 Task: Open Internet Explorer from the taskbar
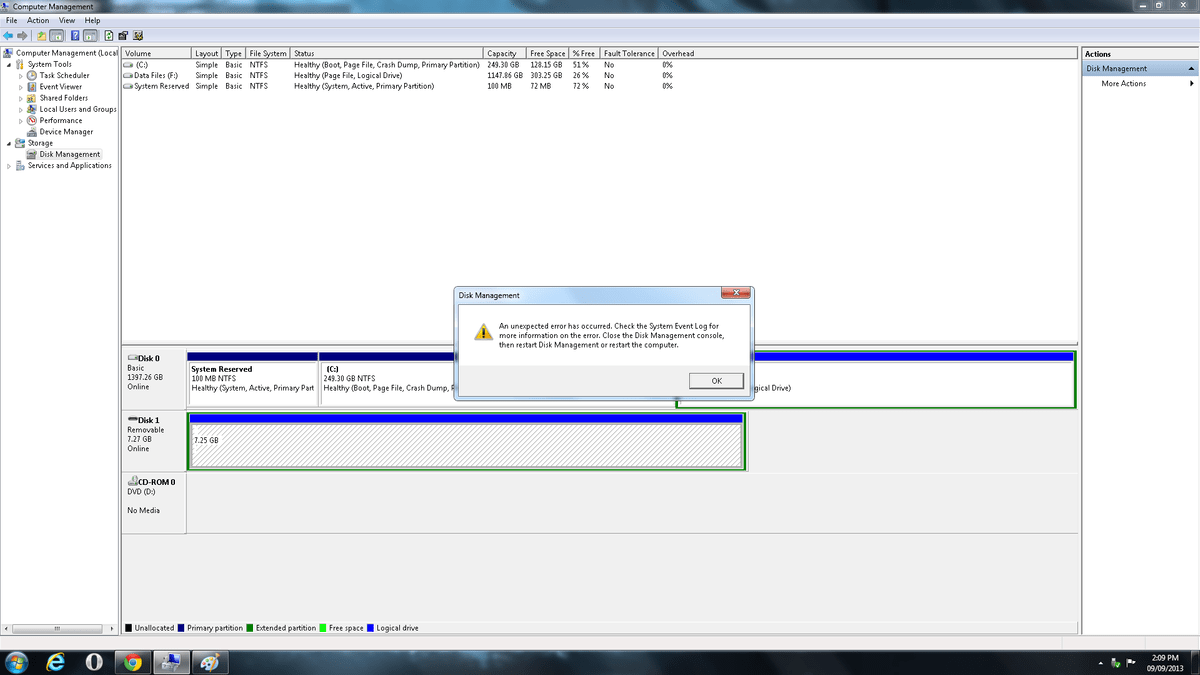click(56, 662)
